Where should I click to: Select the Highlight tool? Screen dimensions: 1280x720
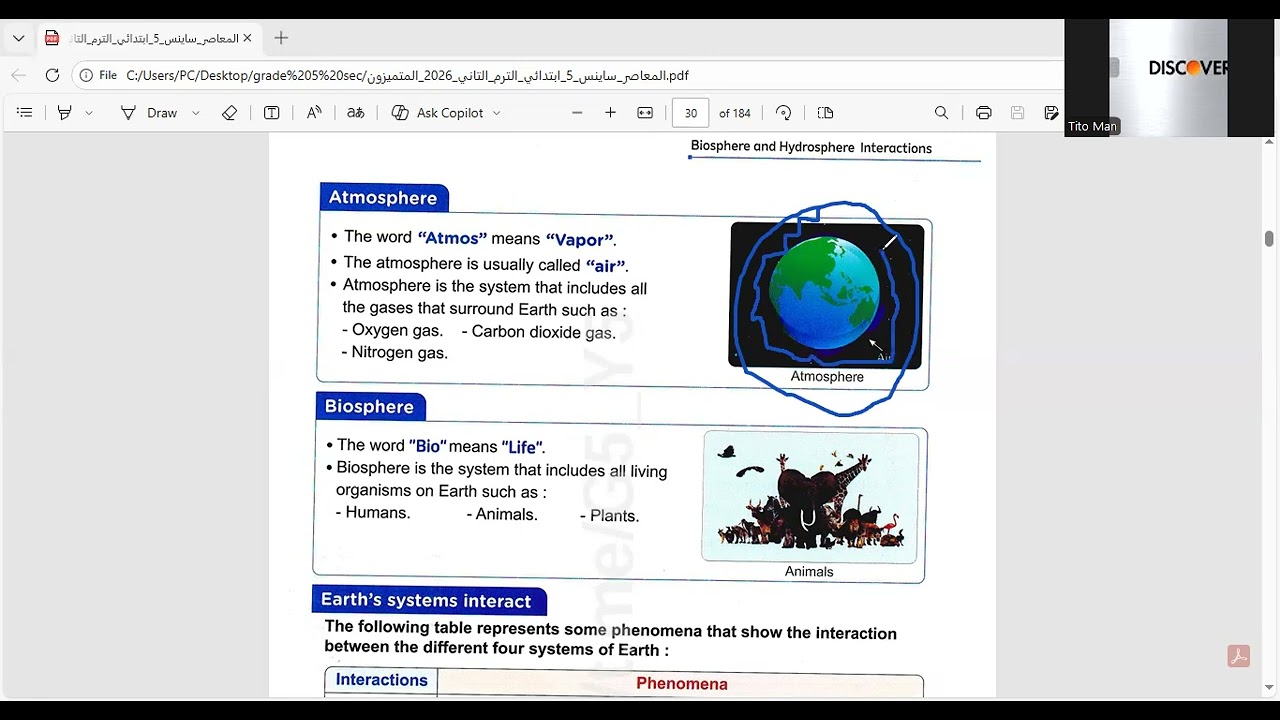click(x=65, y=113)
